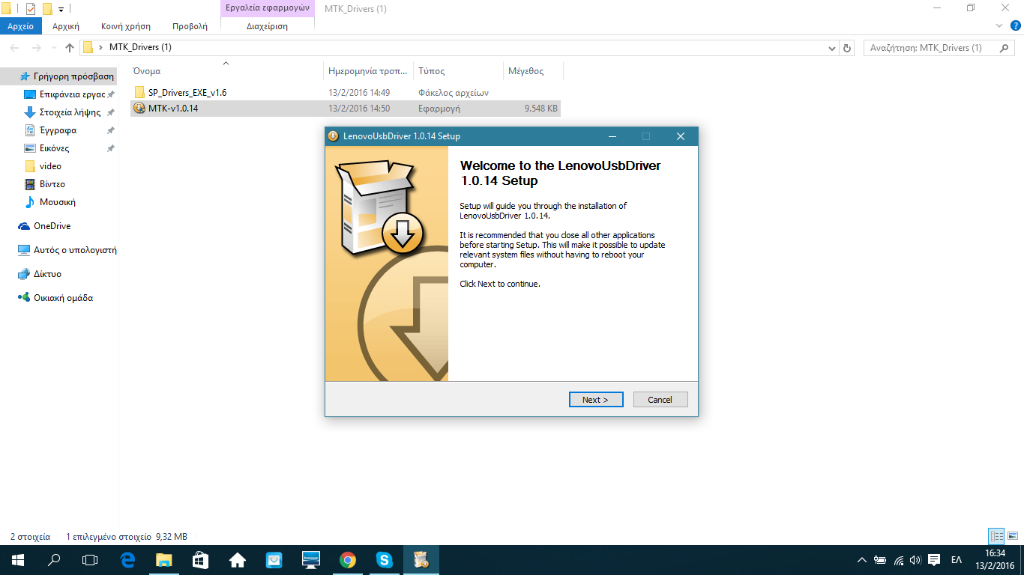
Task: Open the Windows Start menu
Action: coord(18,560)
